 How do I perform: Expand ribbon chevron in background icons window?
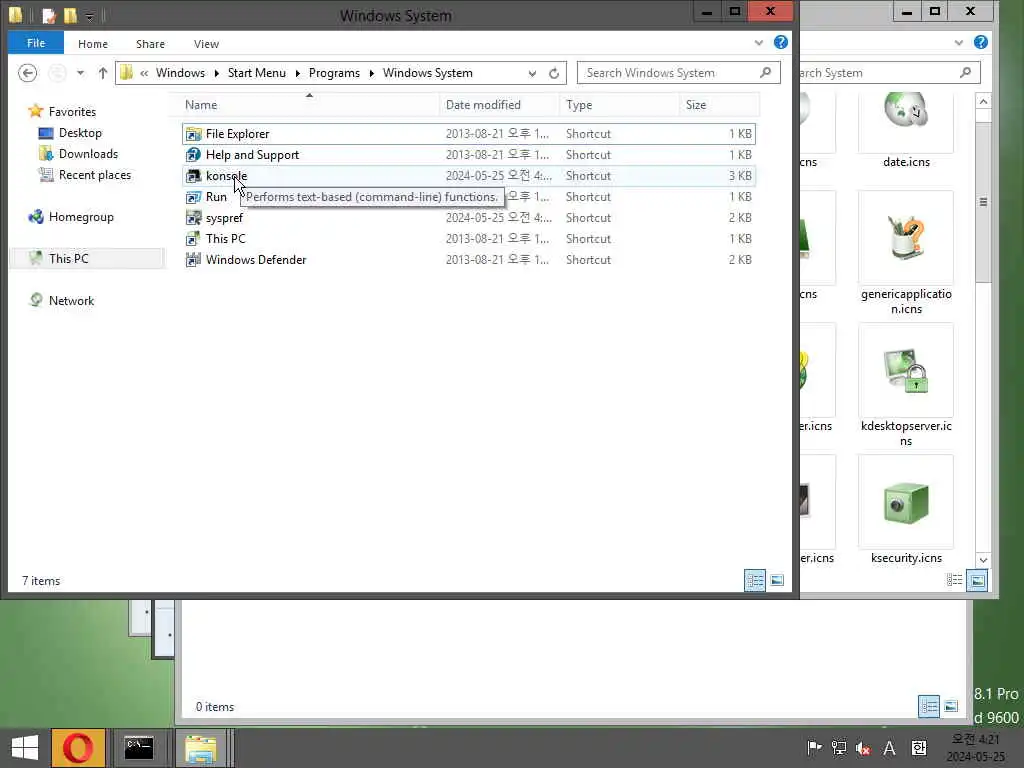(958, 42)
